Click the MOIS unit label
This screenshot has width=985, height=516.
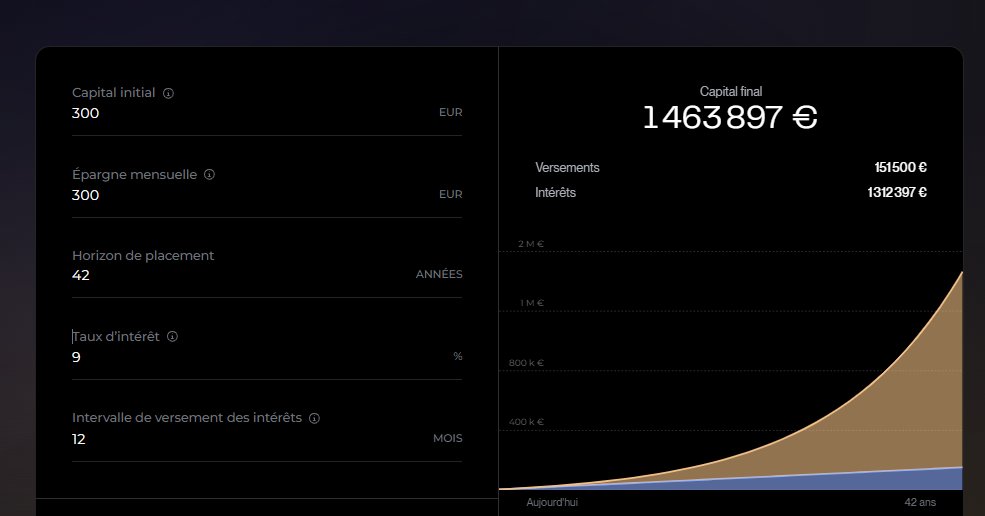tap(447, 438)
